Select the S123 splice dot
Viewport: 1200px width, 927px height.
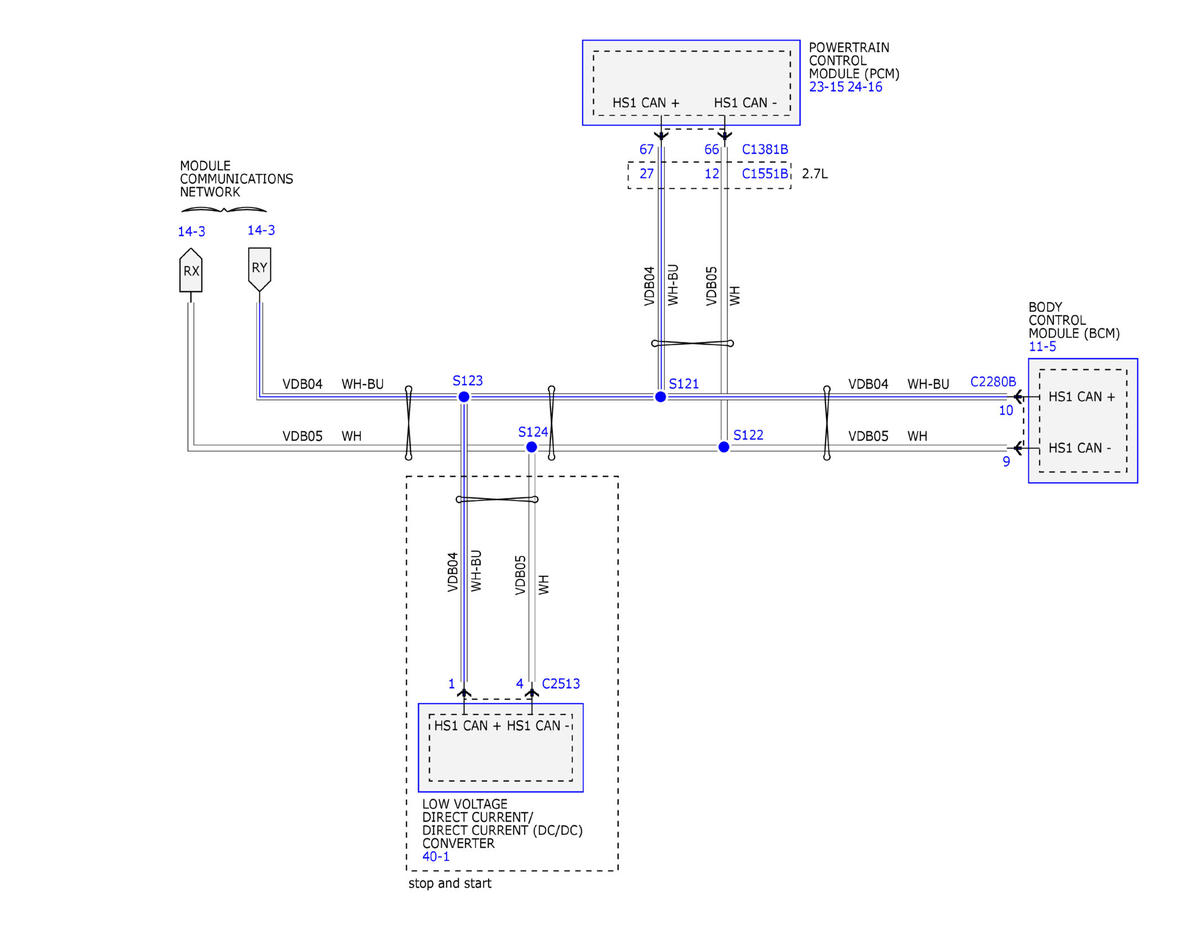(x=464, y=397)
